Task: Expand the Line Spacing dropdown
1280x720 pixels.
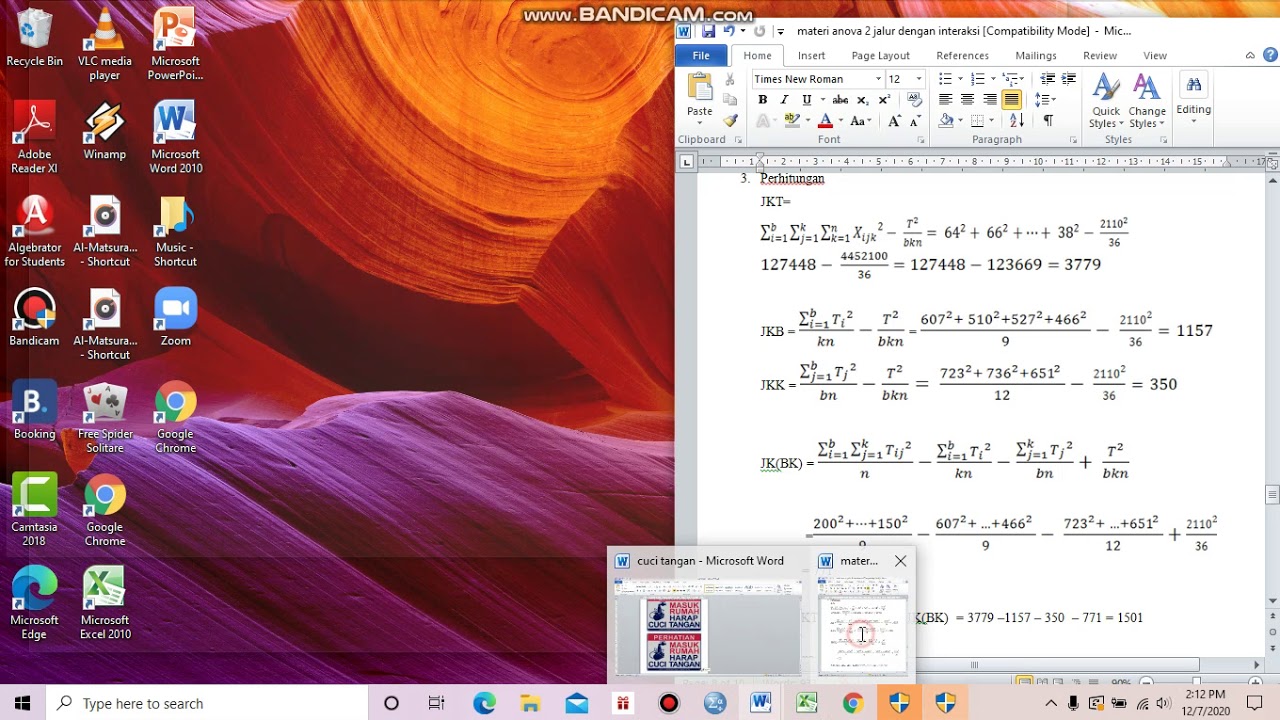Action: click(1045, 100)
